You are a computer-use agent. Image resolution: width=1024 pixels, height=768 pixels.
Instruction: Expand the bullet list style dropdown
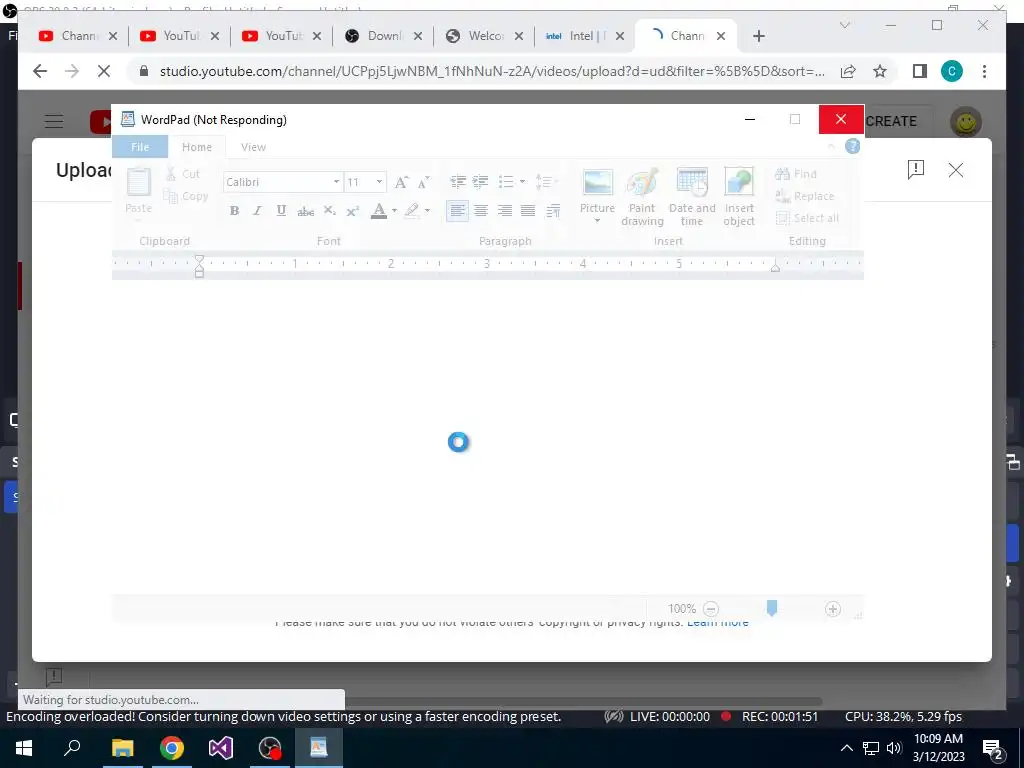(522, 182)
